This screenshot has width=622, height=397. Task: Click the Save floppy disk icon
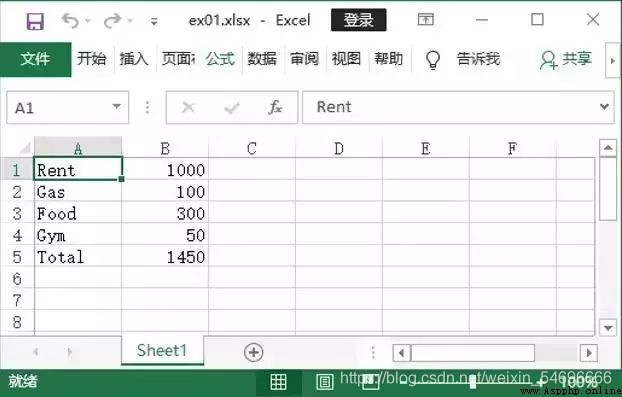coord(35,21)
